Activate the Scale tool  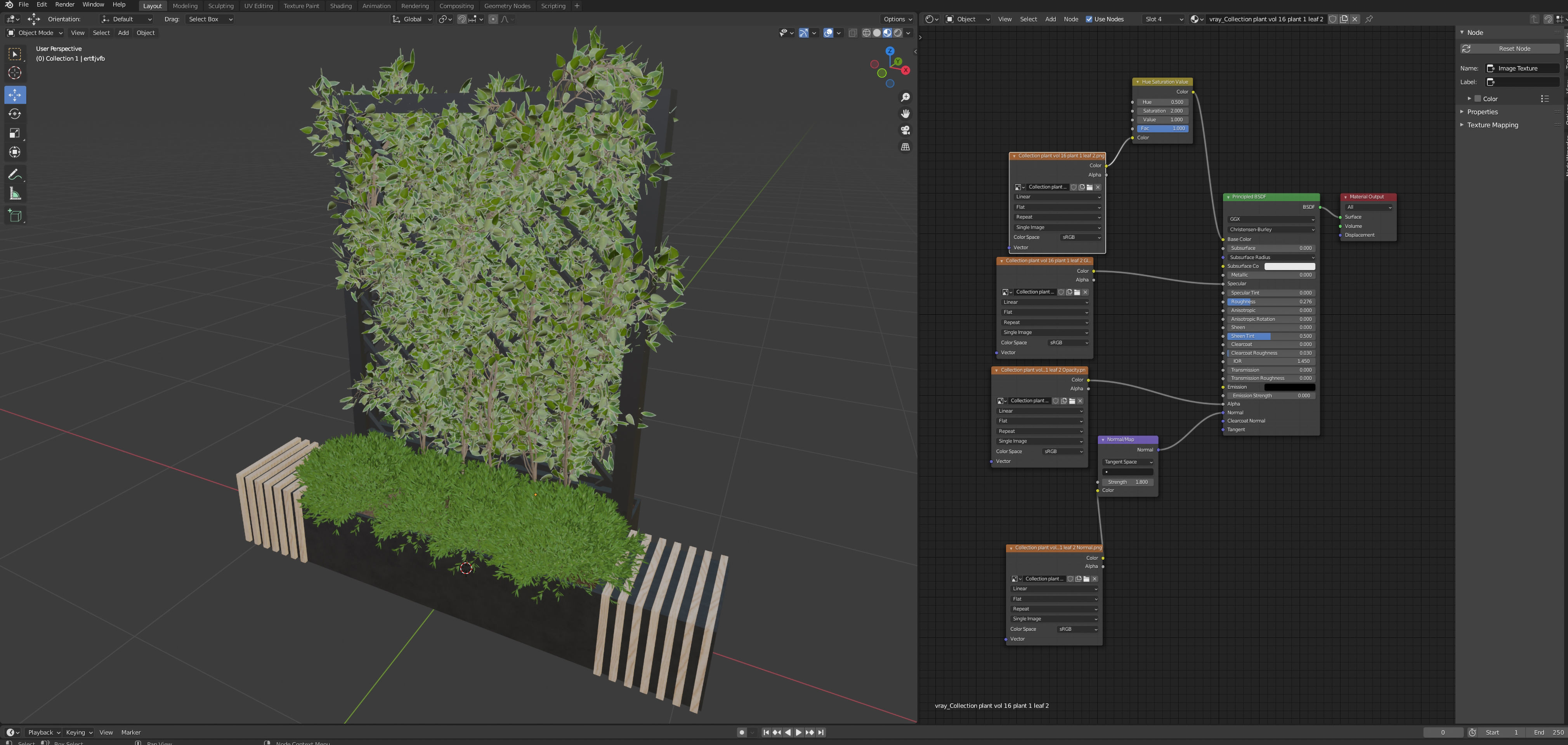[15, 133]
